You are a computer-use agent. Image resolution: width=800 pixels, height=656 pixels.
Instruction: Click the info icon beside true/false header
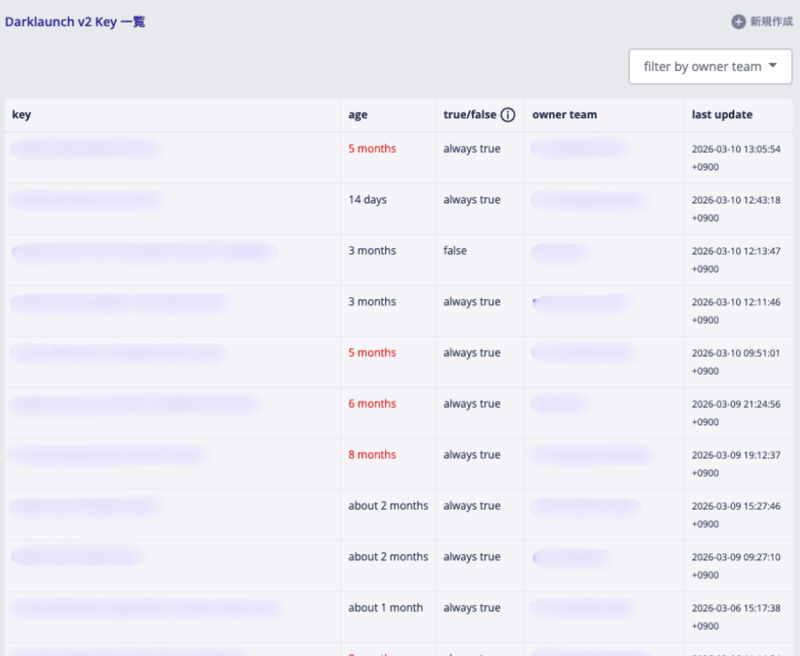coord(508,115)
